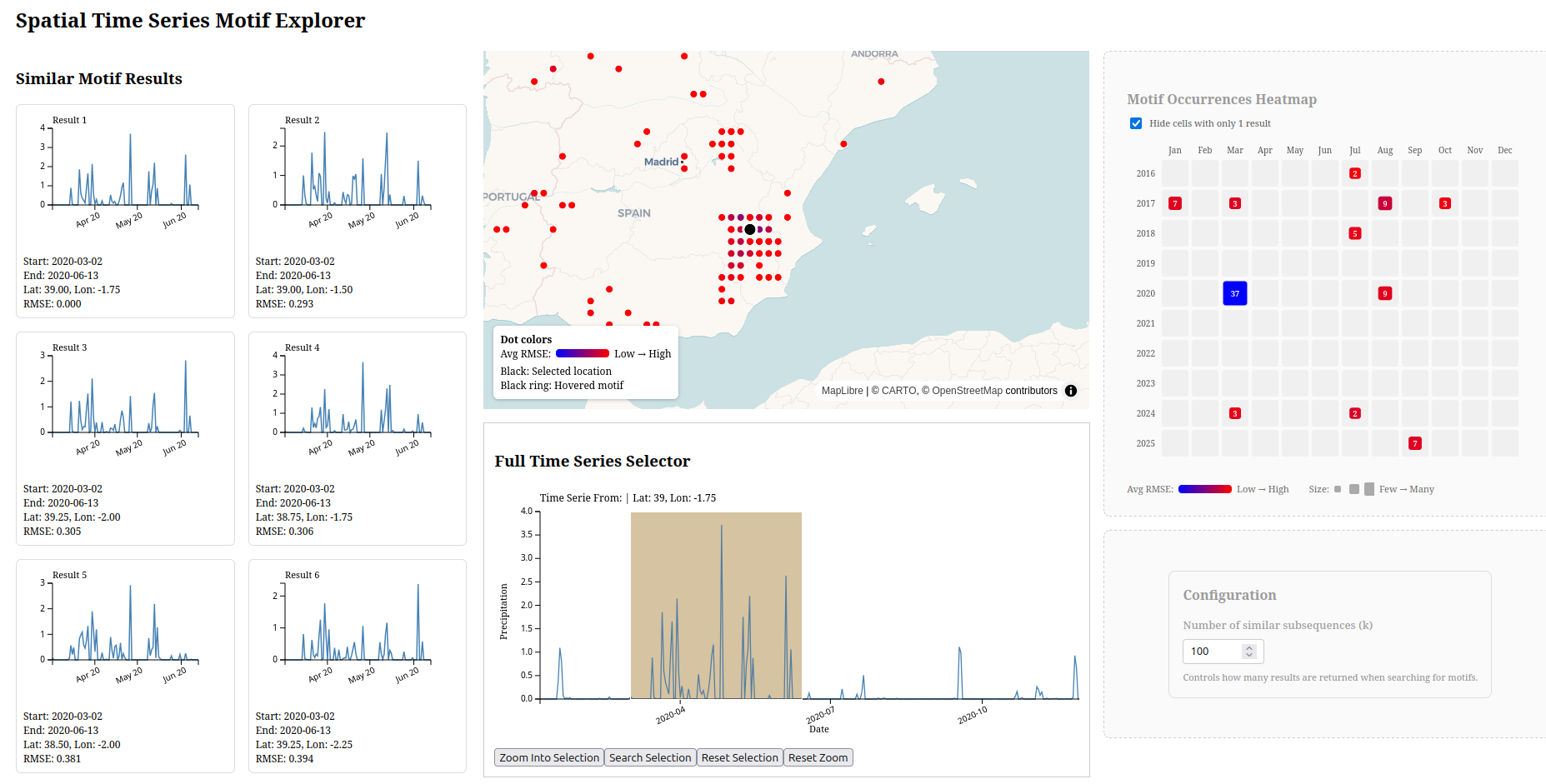Click the 'RMSE: 0.394' text in Result 6

[284, 759]
